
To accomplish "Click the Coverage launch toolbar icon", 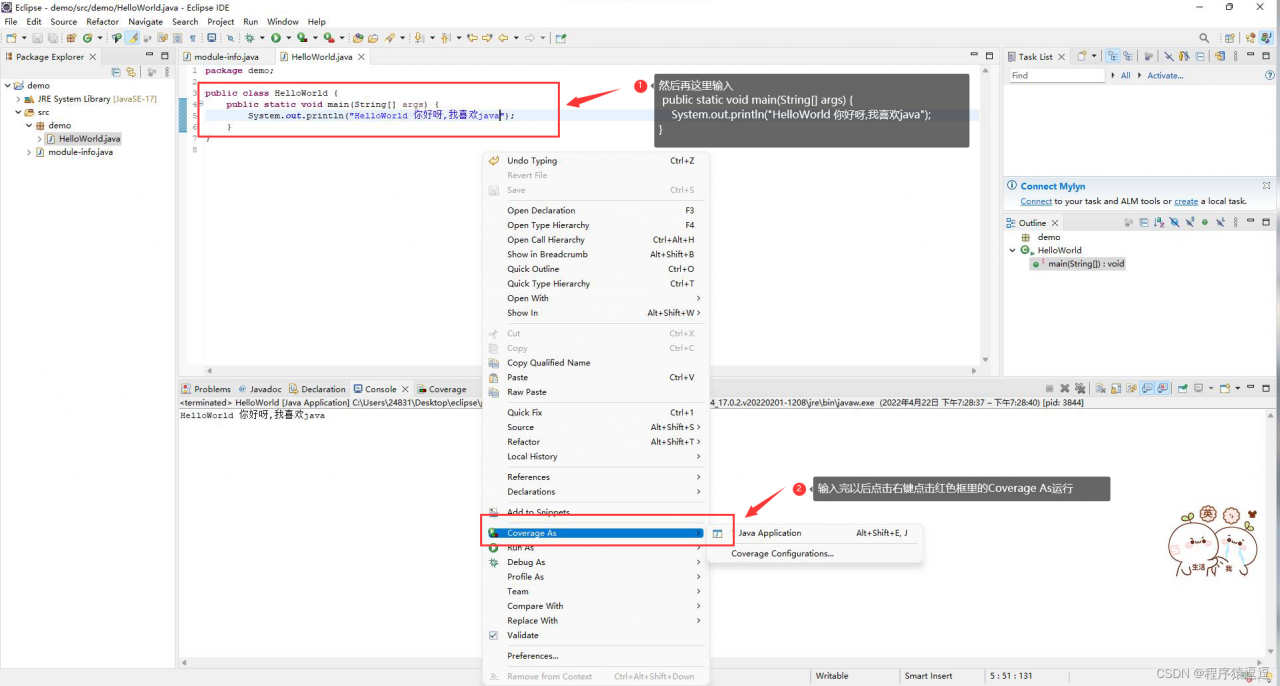I will click(301, 38).
